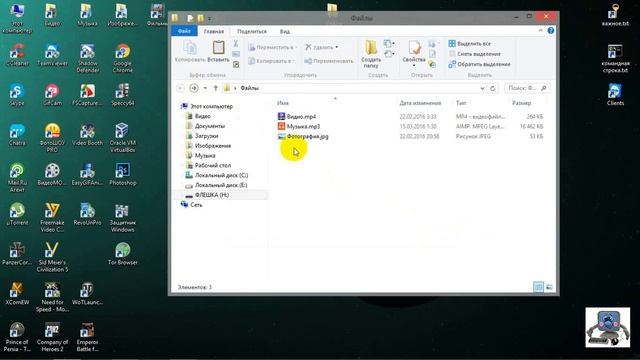The width and height of the screenshot is (640, 360).
Task: Open Oracle VM VirtualBox shortcut
Action: coord(122,138)
